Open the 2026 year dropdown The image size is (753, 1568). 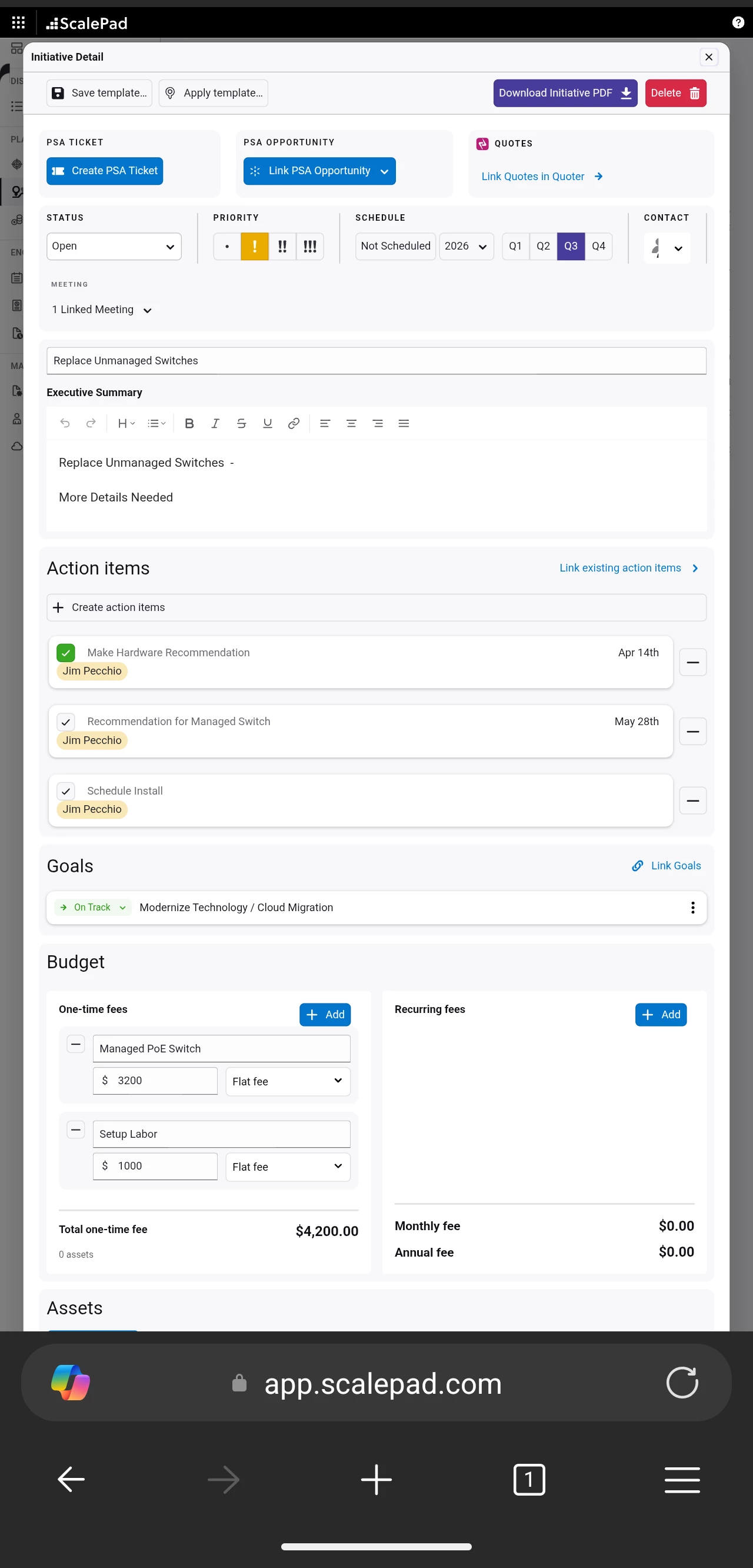coord(466,247)
